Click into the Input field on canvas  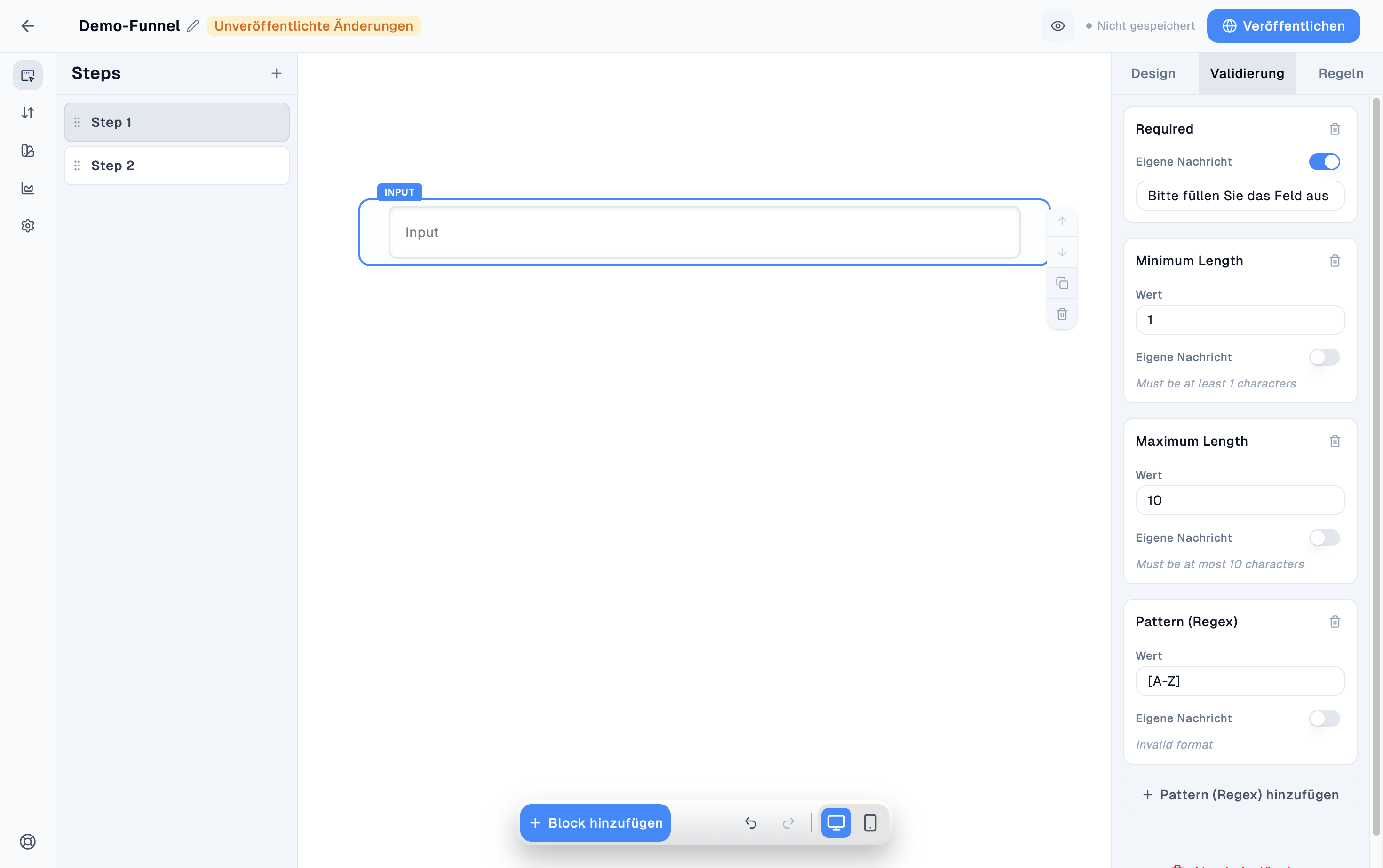[704, 232]
